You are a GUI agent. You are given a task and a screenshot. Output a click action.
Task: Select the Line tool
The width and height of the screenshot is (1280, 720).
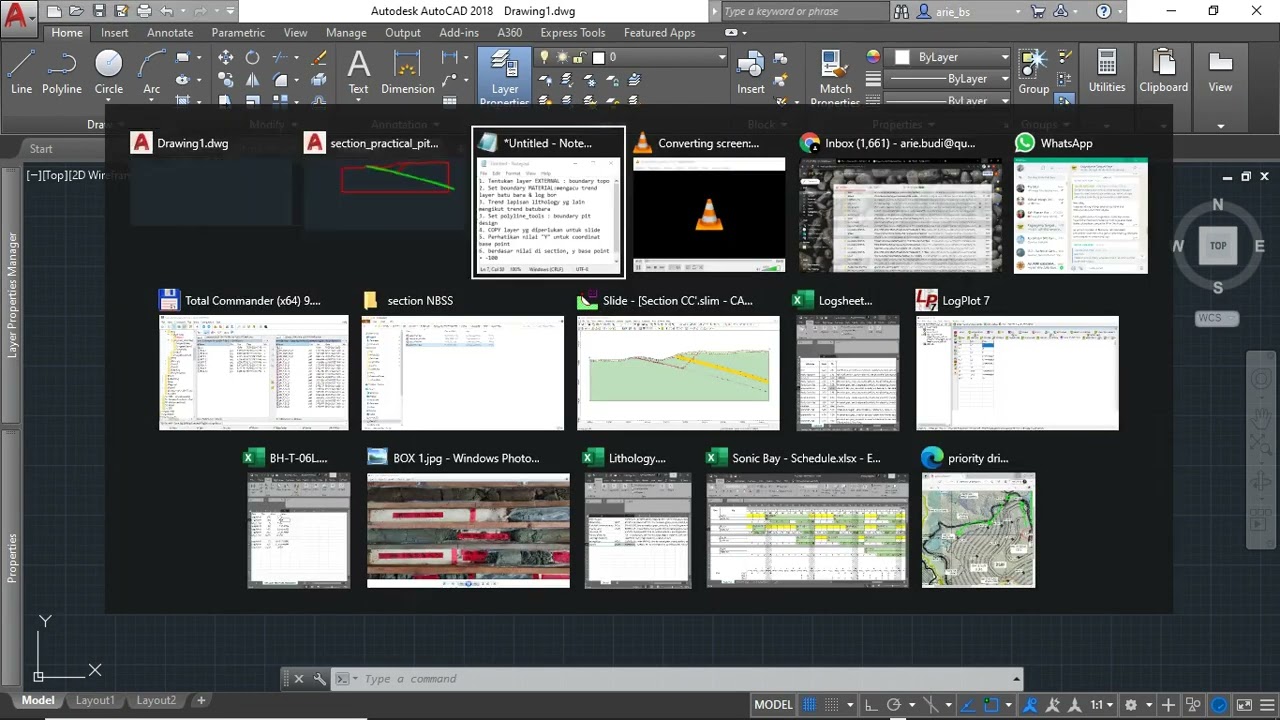tap(21, 72)
